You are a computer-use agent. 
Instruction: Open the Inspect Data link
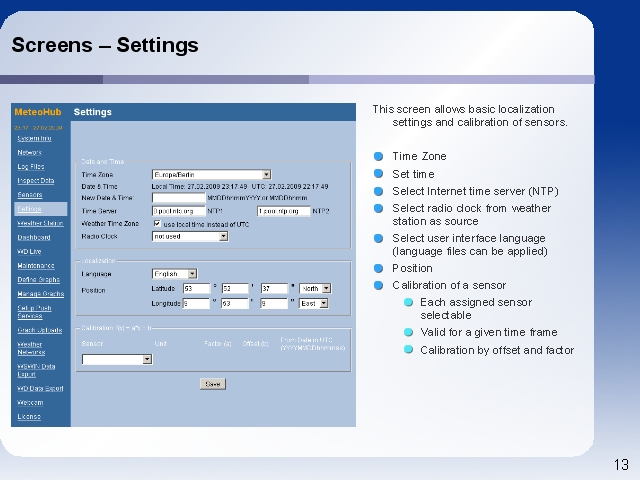(x=36, y=181)
